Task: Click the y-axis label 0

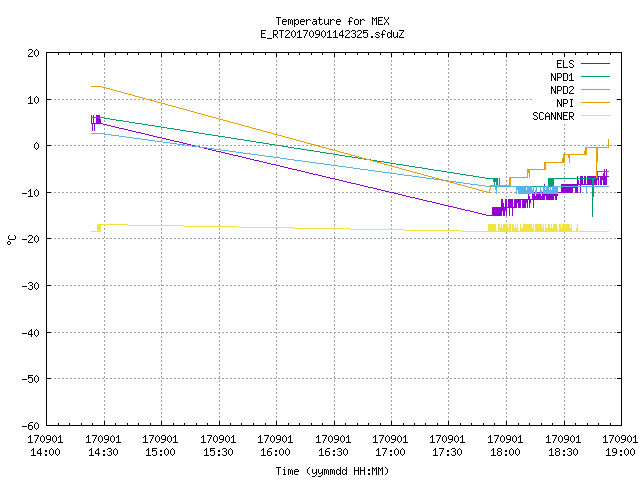Action: click(37, 146)
